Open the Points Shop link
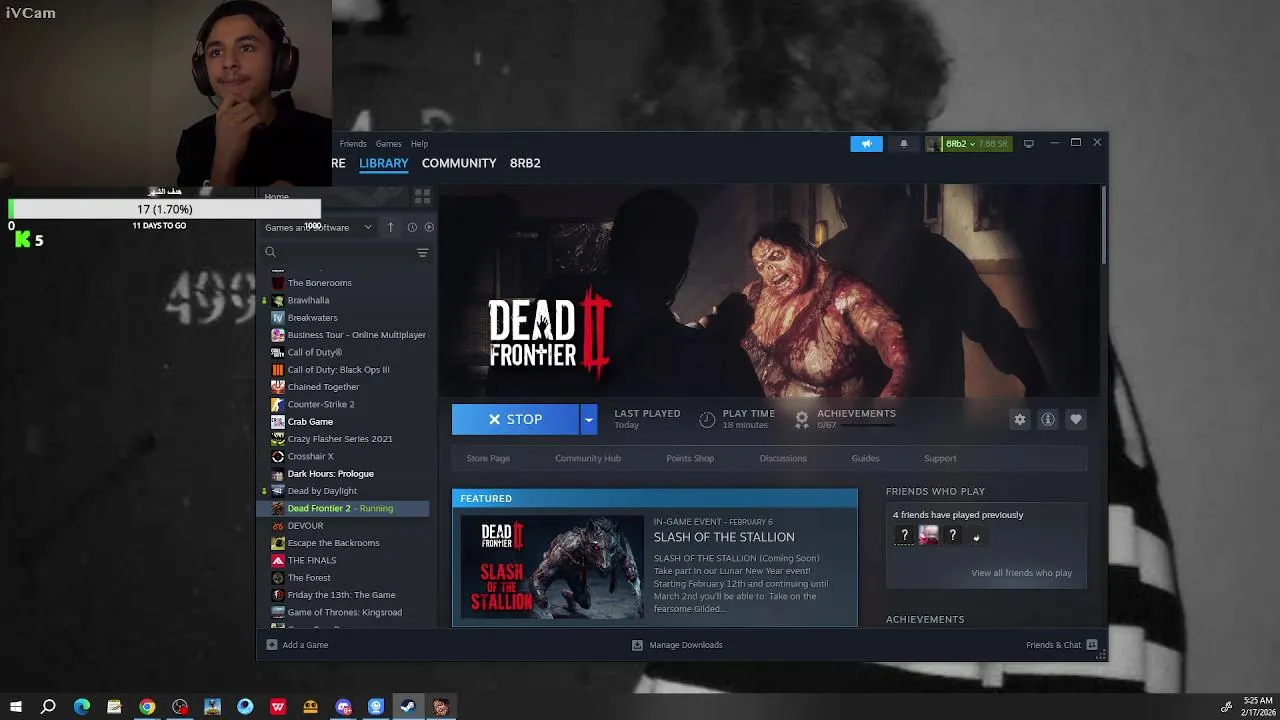Viewport: 1280px width, 720px height. click(x=690, y=458)
